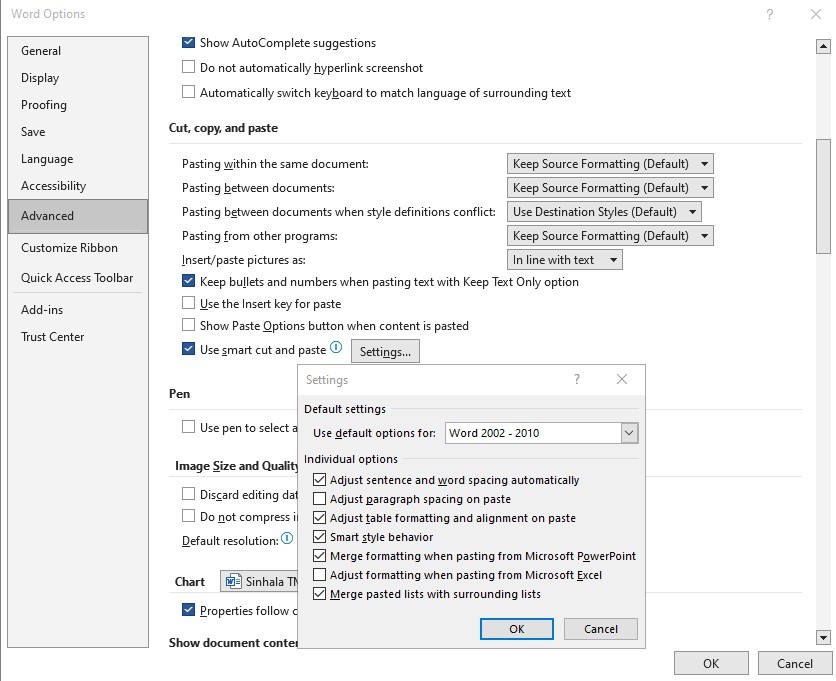Viewport: 836px width, 681px height.
Task: Open Pasting within the same document dropdown
Action: pyautogui.click(x=610, y=164)
